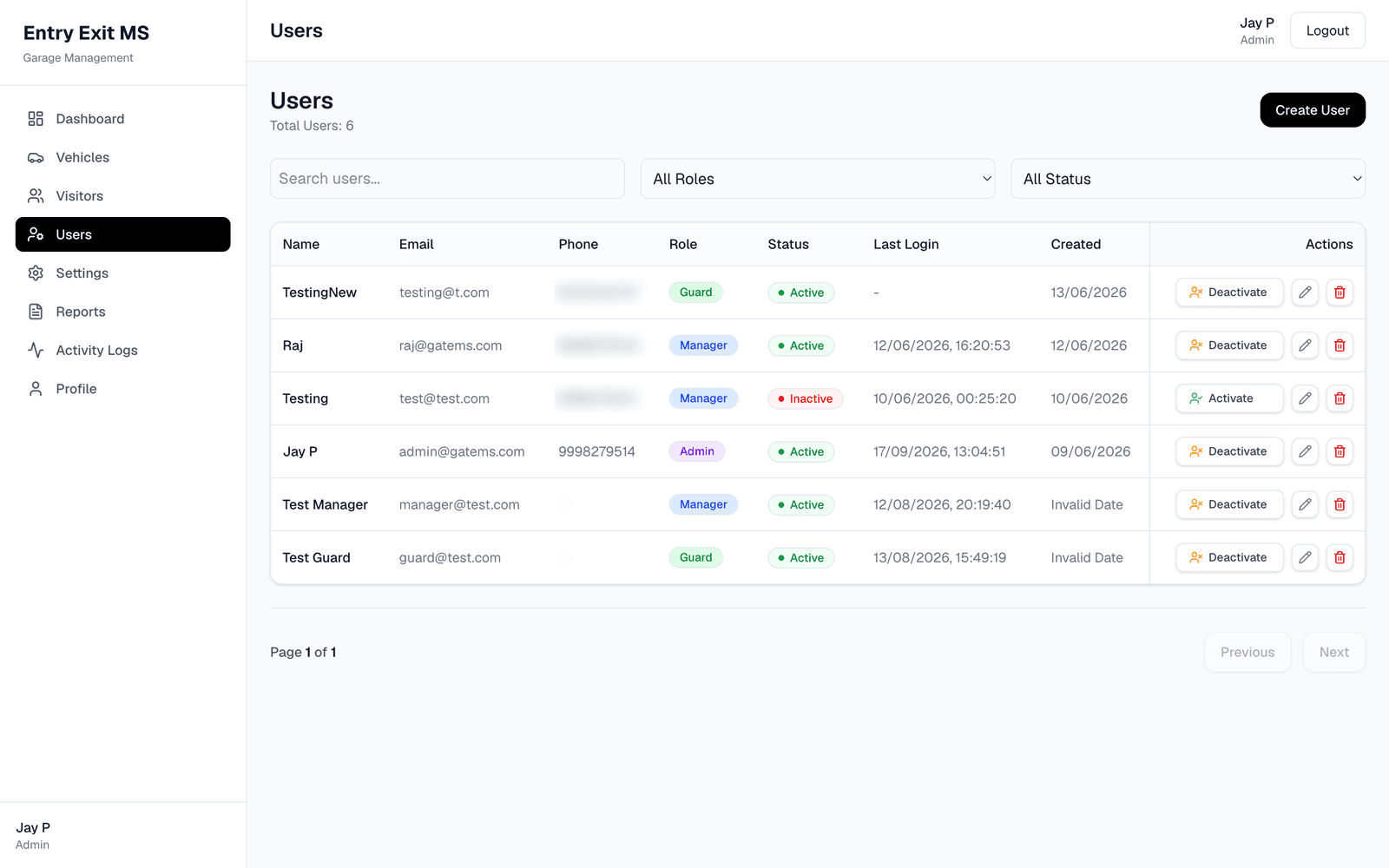Click trash icon for Test Manager
This screenshot has height=868, width=1389.
click(x=1340, y=504)
